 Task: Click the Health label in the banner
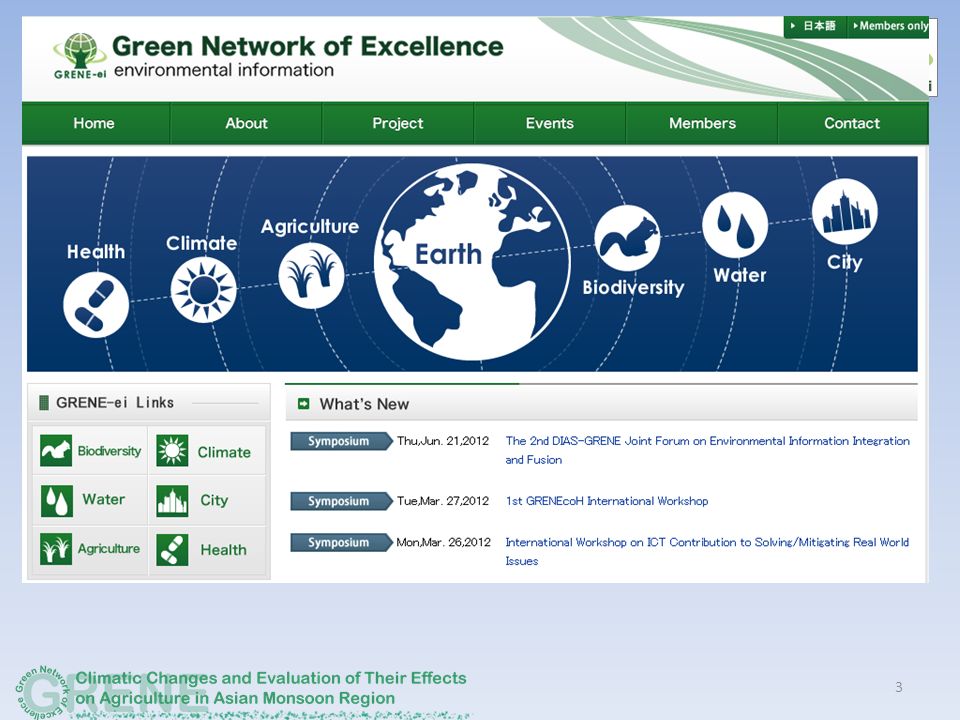coord(96,252)
